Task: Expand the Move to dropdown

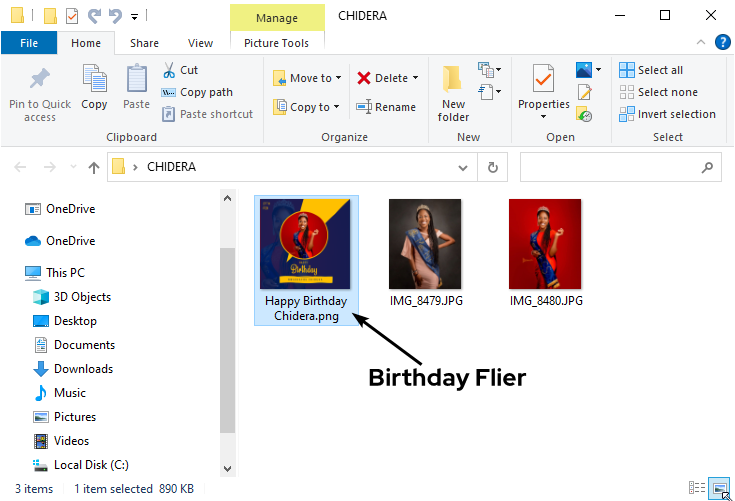Action: point(338,78)
